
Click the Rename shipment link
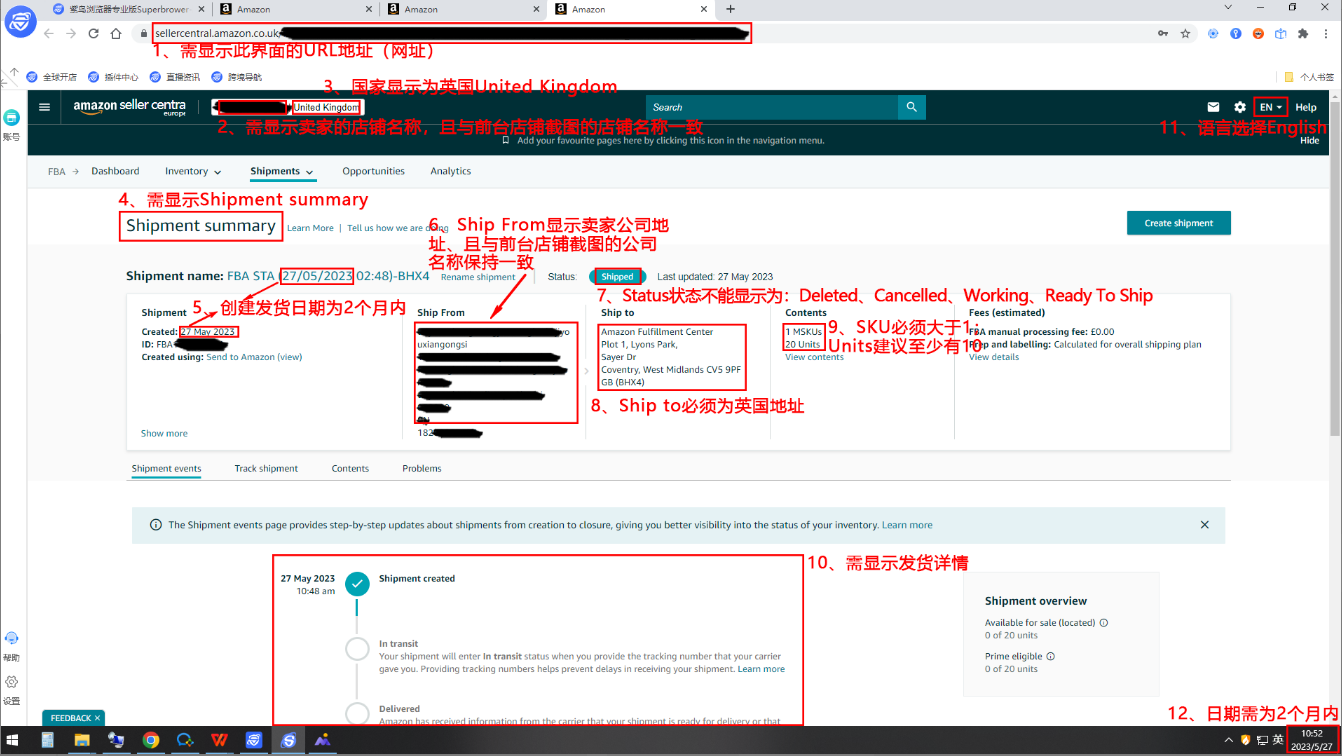pyautogui.click(x=478, y=277)
